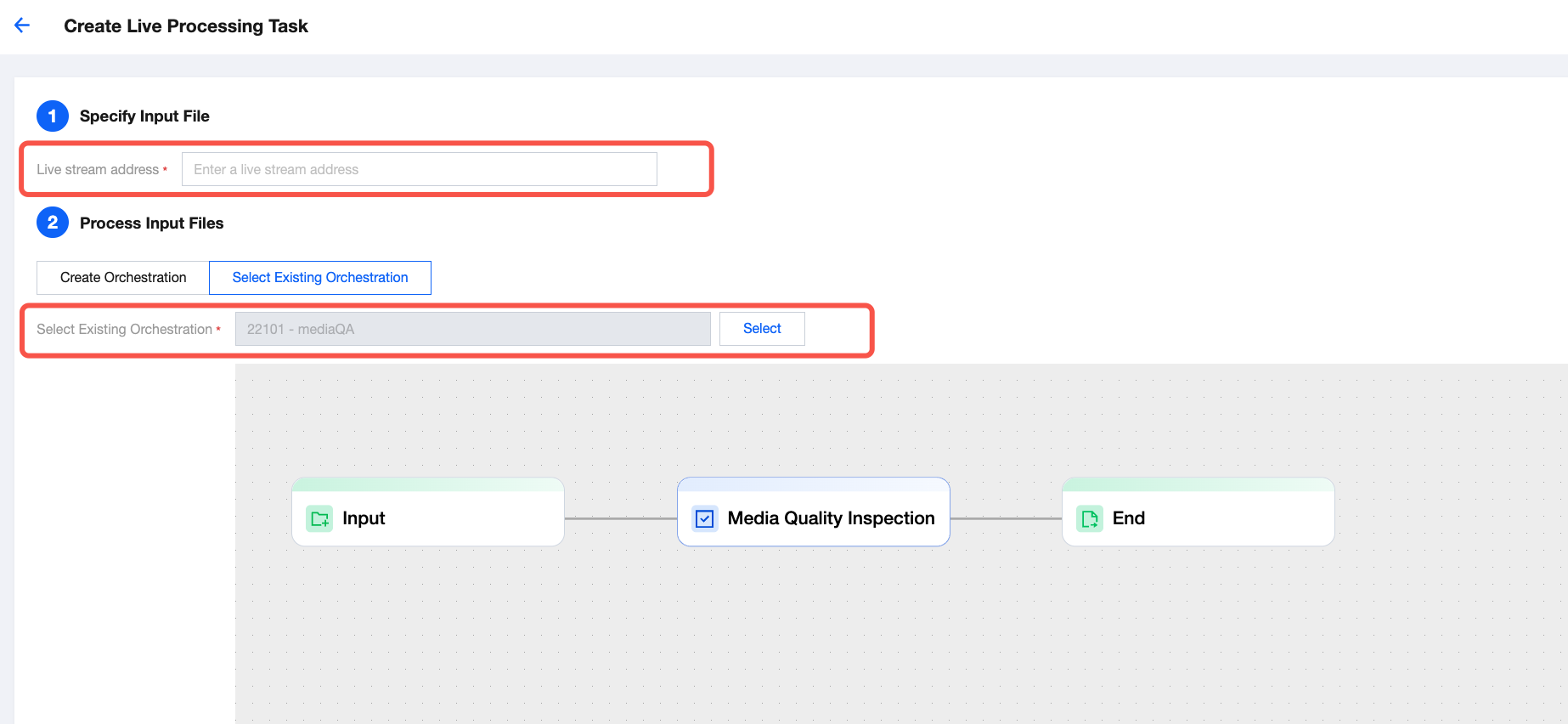Focus the live stream address input
This screenshot has height=724, width=1568.
(x=419, y=169)
